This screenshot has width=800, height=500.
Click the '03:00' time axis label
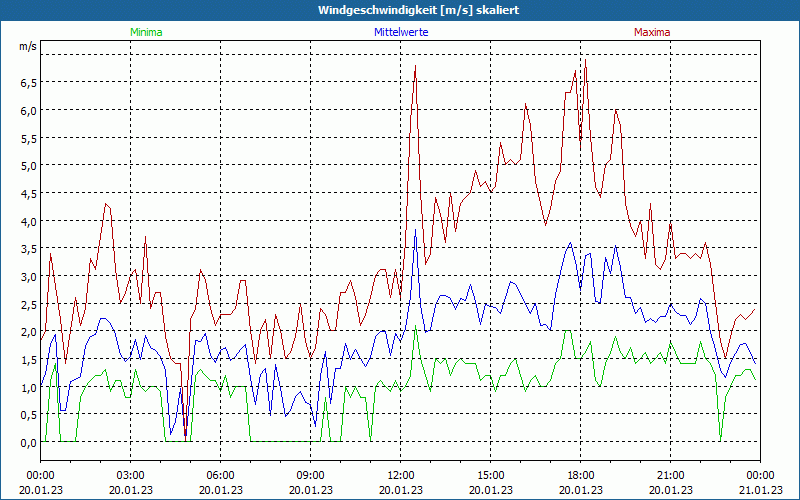131,476
